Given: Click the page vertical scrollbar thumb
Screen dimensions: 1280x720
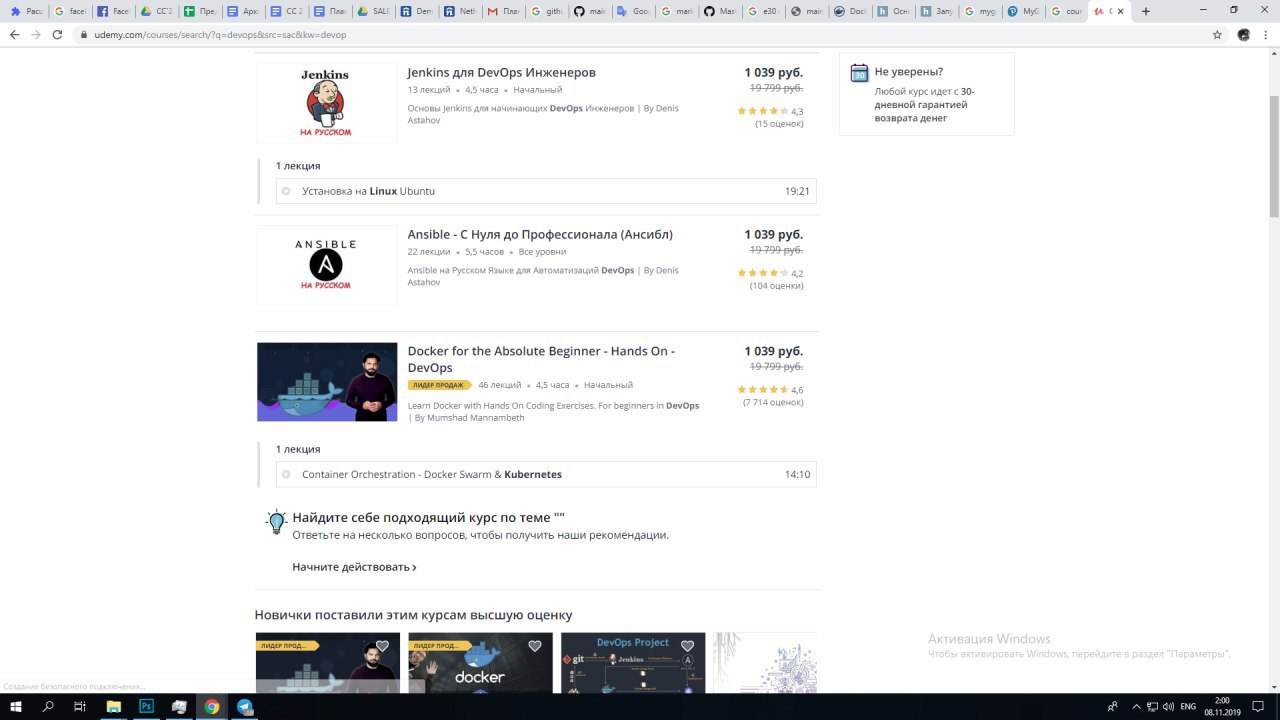Looking at the screenshot, I should pos(1274,155).
